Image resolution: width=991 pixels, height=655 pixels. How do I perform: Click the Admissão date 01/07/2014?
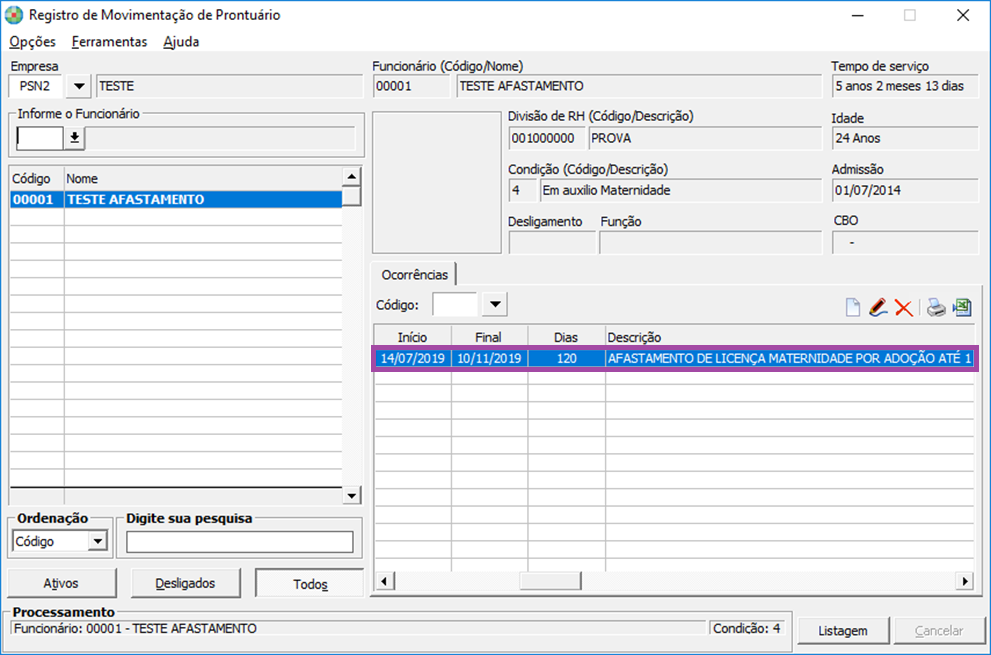coord(905,190)
